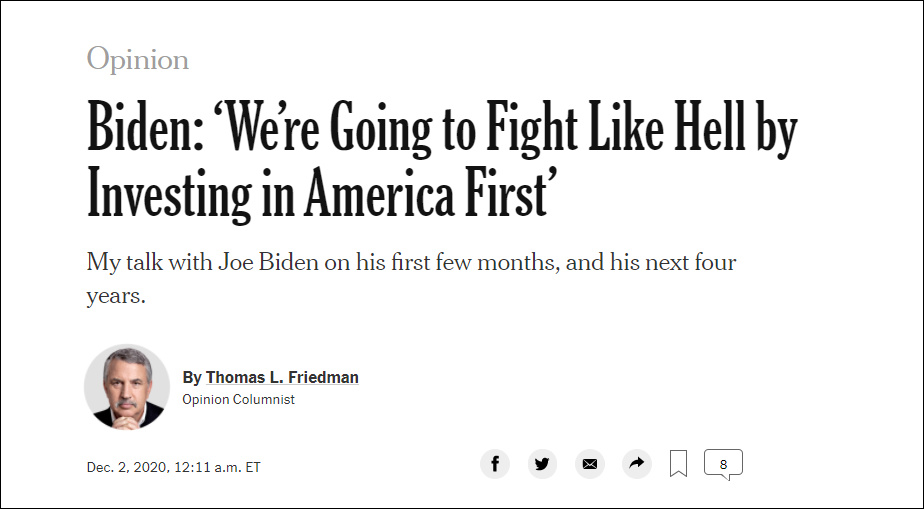This screenshot has height=509, width=924.
Task: Open more sharing options arrow
Action: click(x=636, y=464)
